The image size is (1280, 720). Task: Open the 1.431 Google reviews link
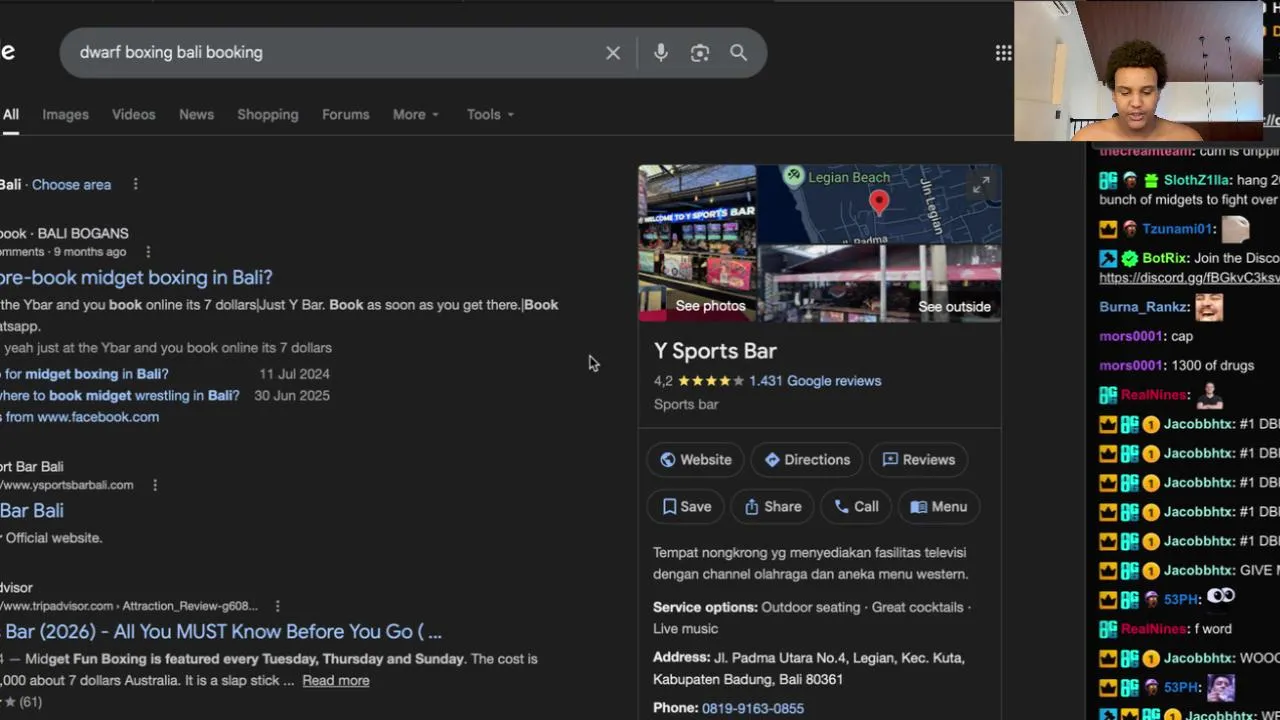[815, 381]
